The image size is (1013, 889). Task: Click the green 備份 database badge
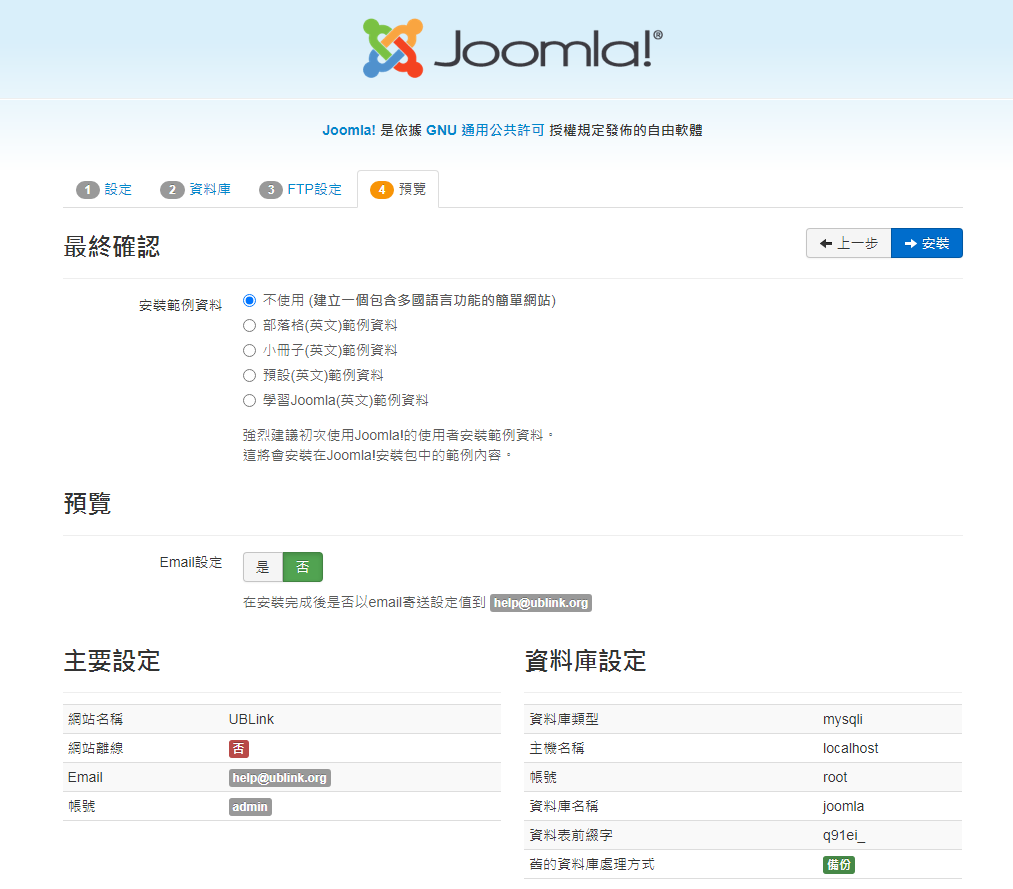point(839,864)
